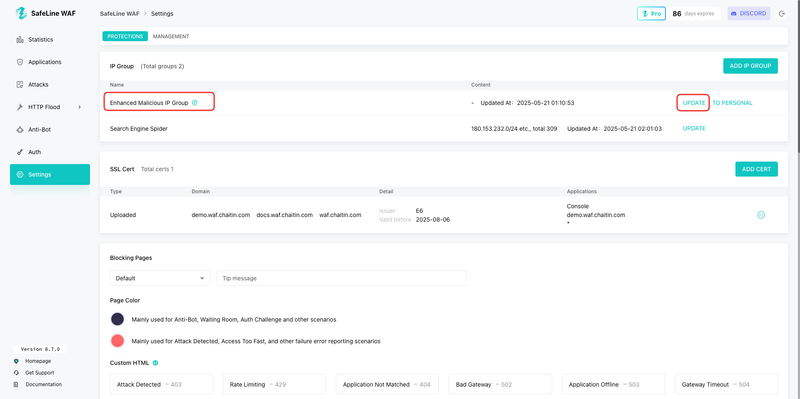Click the Version 8.7.0 label
The height and width of the screenshot is (399, 800).
click(x=40, y=349)
